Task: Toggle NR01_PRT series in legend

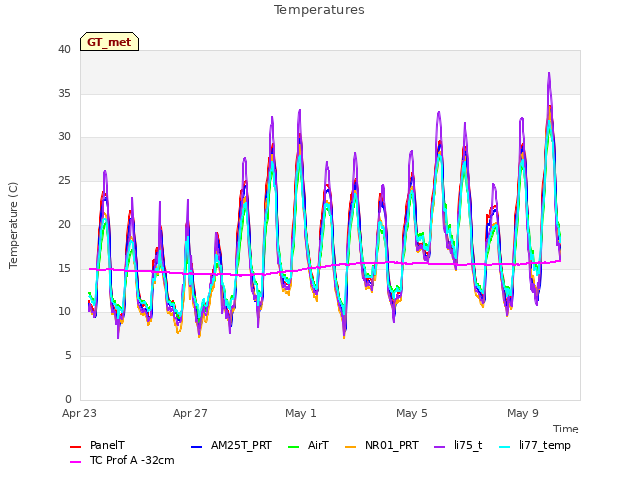Action: (x=382, y=445)
